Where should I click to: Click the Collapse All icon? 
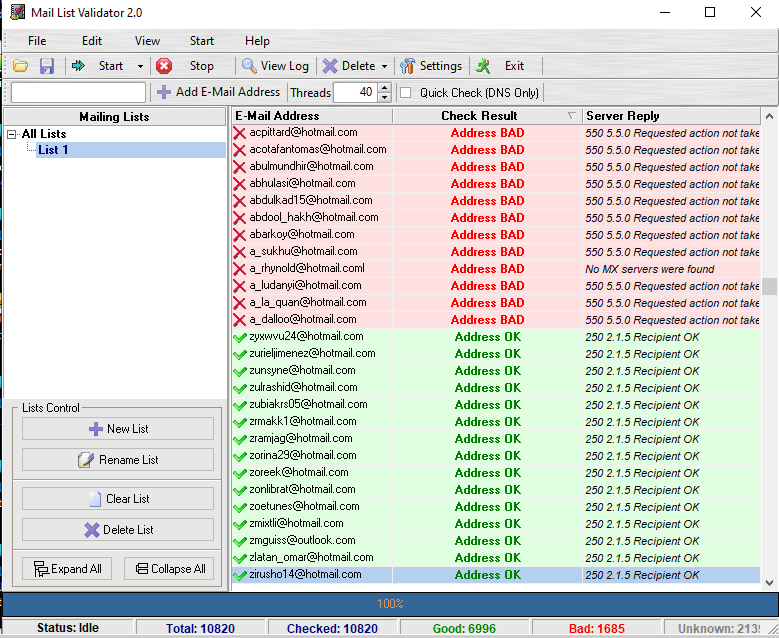coord(142,568)
